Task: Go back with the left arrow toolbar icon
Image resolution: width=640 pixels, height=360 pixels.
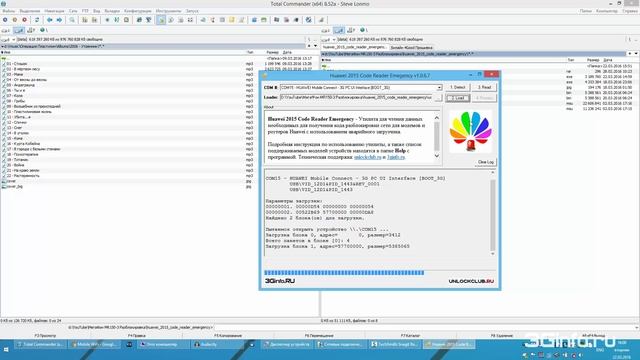Action: tap(49, 20)
